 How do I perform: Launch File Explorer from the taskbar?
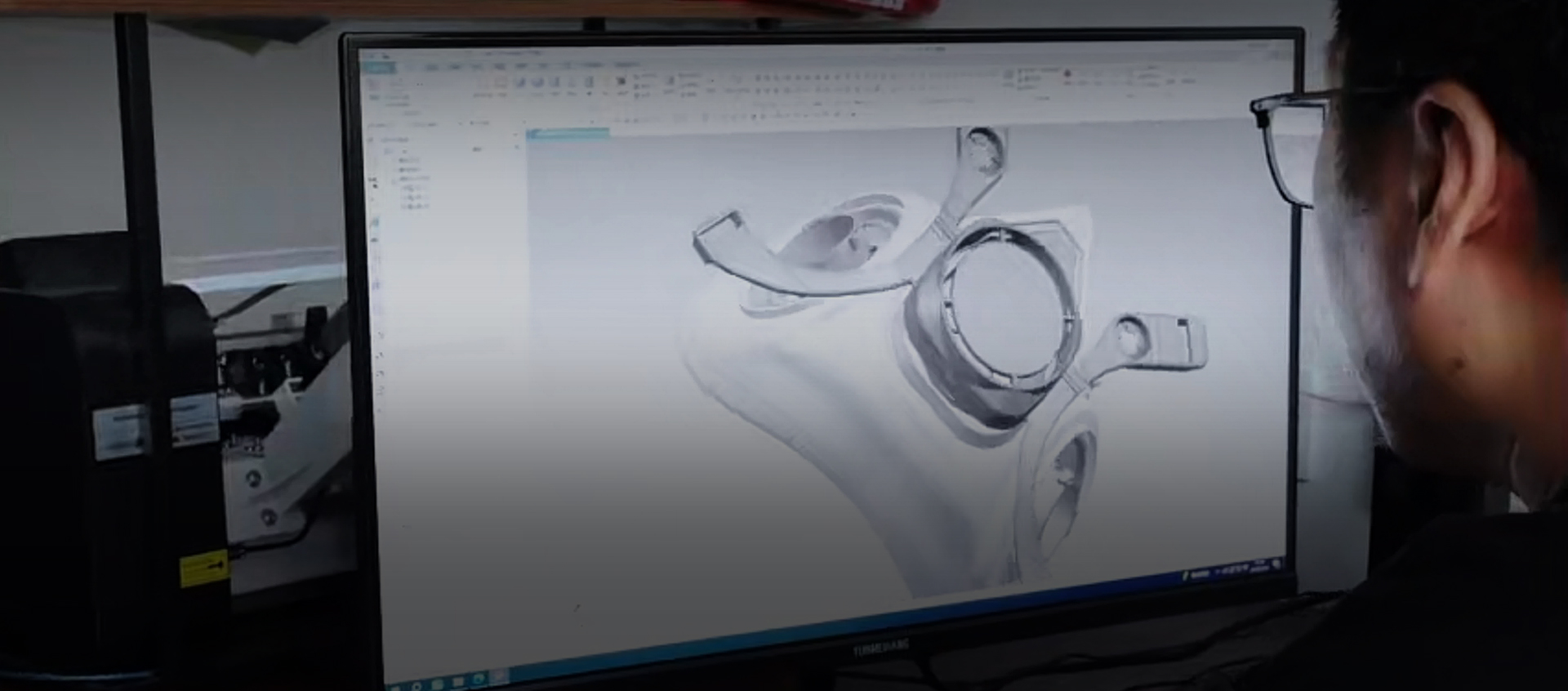click(x=458, y=680)
